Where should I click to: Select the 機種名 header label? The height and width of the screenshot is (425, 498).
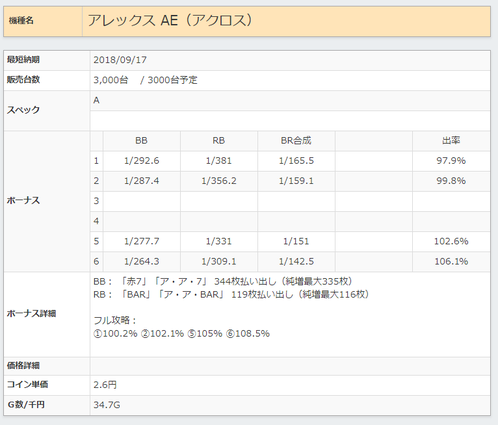(x=21, y=21)
